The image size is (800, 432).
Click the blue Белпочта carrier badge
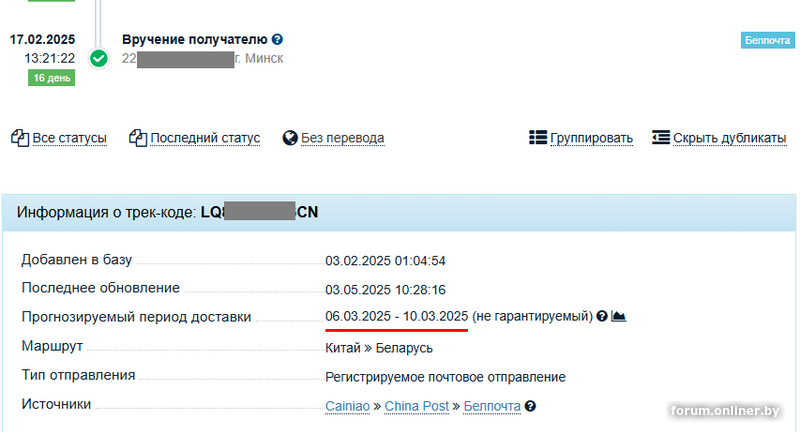(767, 40)
